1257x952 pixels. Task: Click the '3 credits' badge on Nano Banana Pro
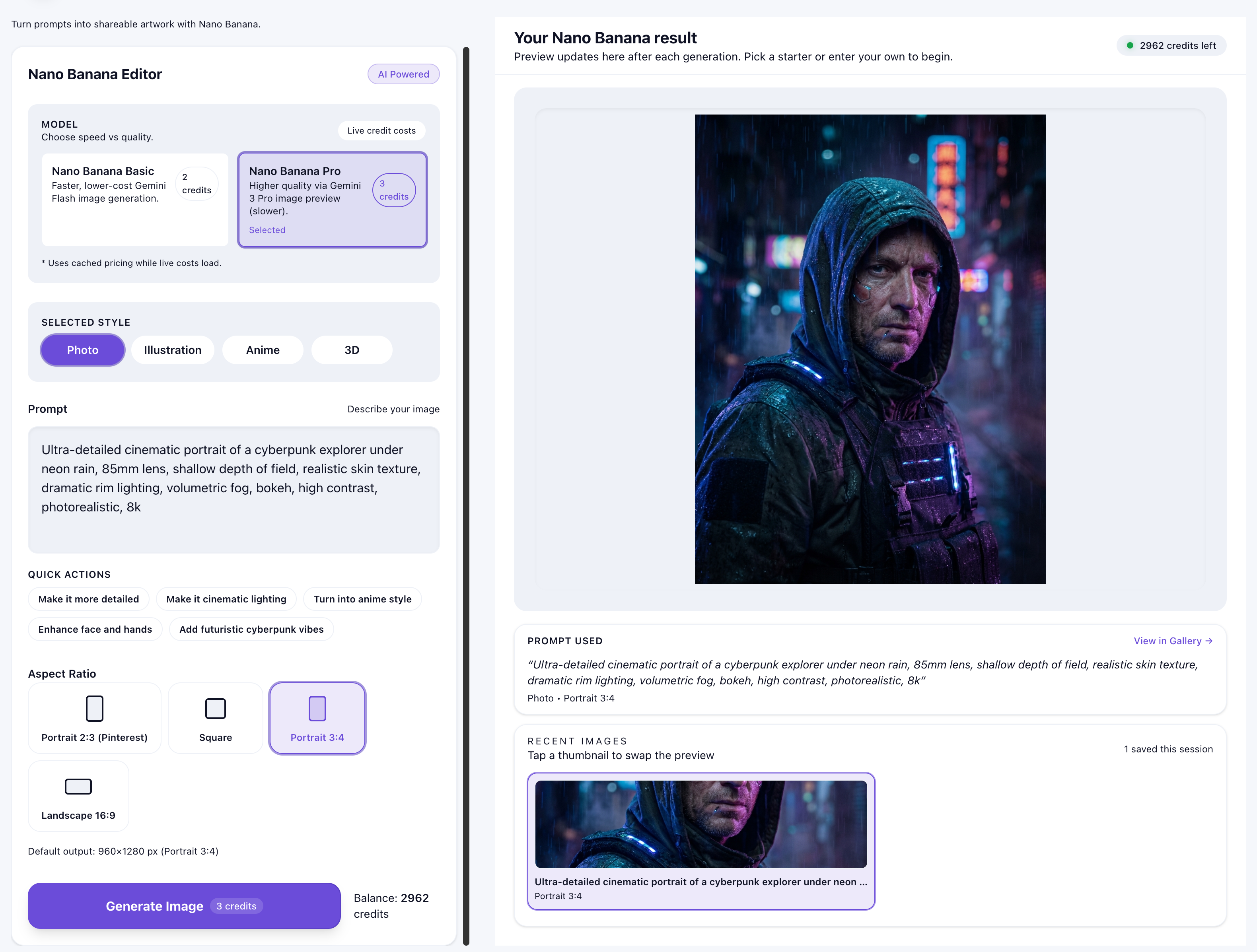(x=394, y=190)
